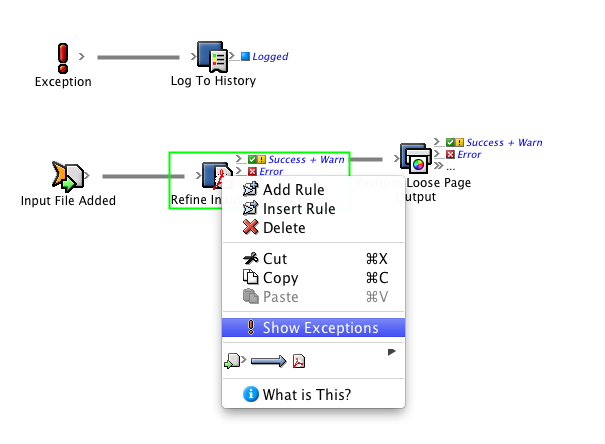Viewport: 605px width, 444px height.
Task: Expand the double-chevron more results under Loose Page Output
Action: [x=437, y=167]
